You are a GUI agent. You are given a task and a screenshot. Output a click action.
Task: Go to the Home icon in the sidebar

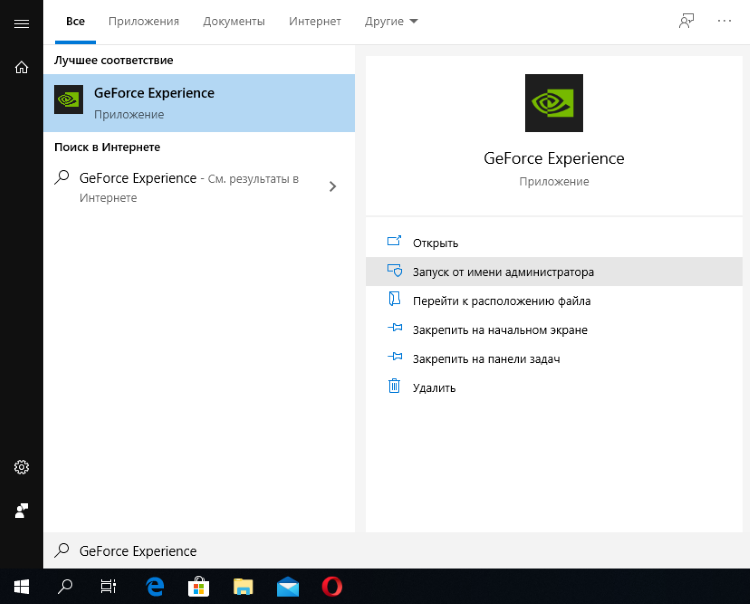pos(22,67)
